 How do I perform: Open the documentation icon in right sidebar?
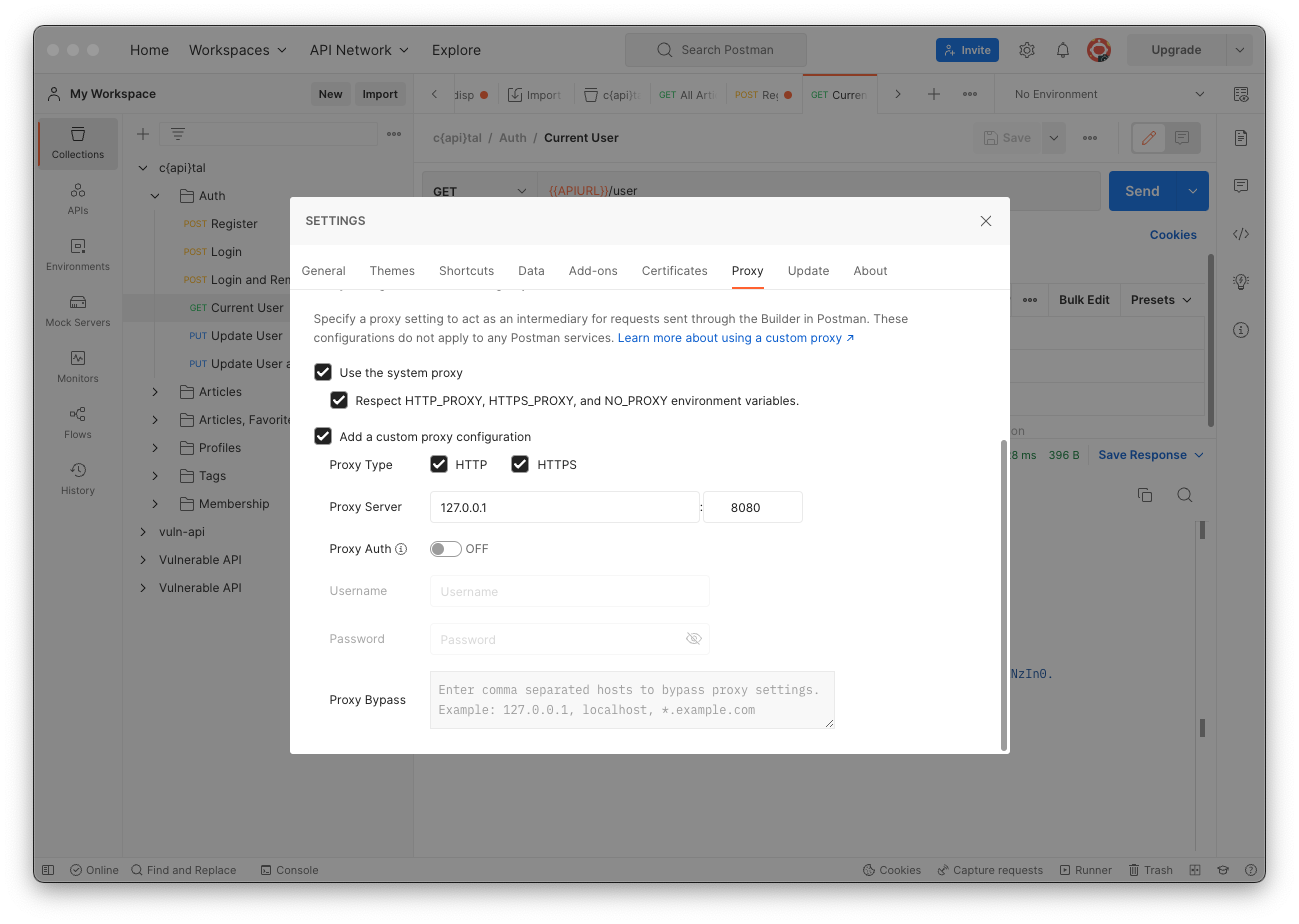pyautogui.click(x=1241, y=138)
